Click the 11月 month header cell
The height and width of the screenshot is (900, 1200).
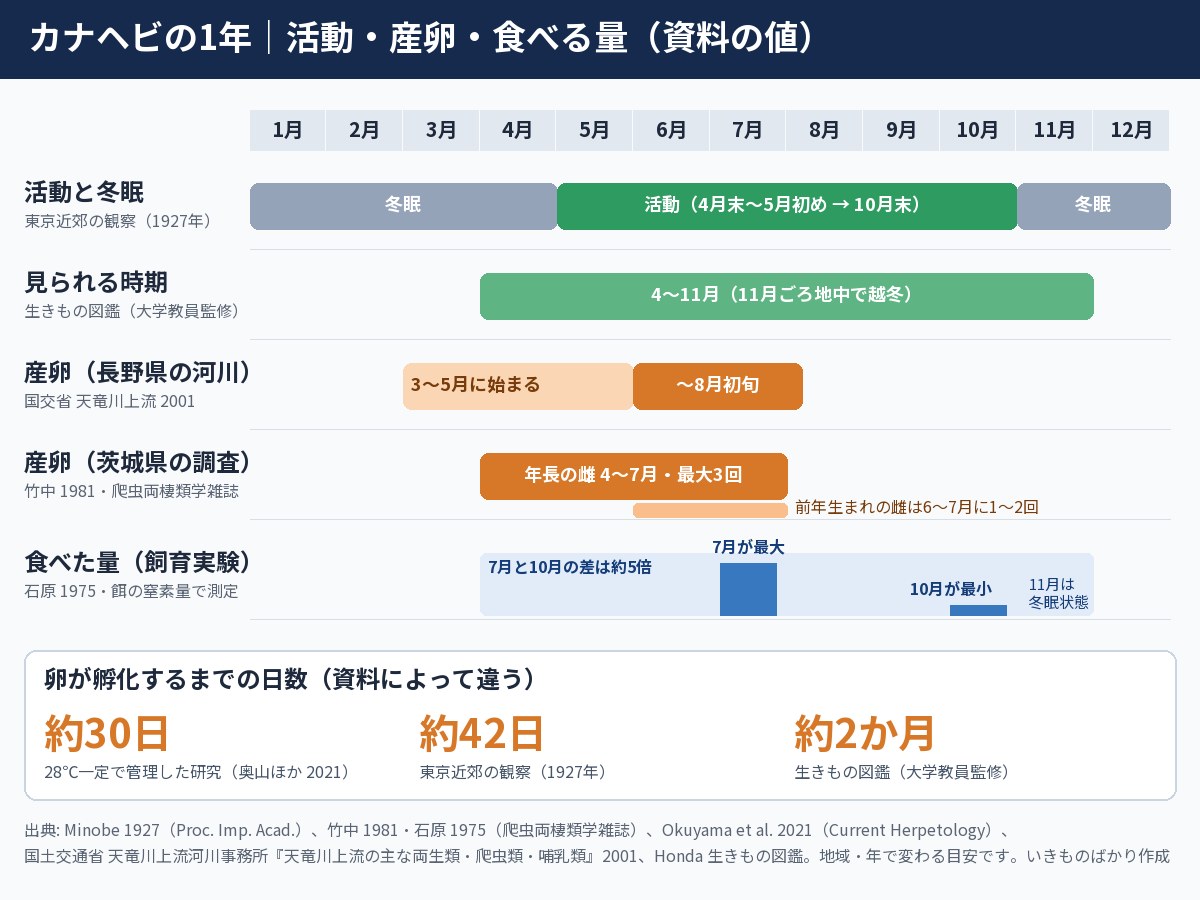pos(1054,130)
